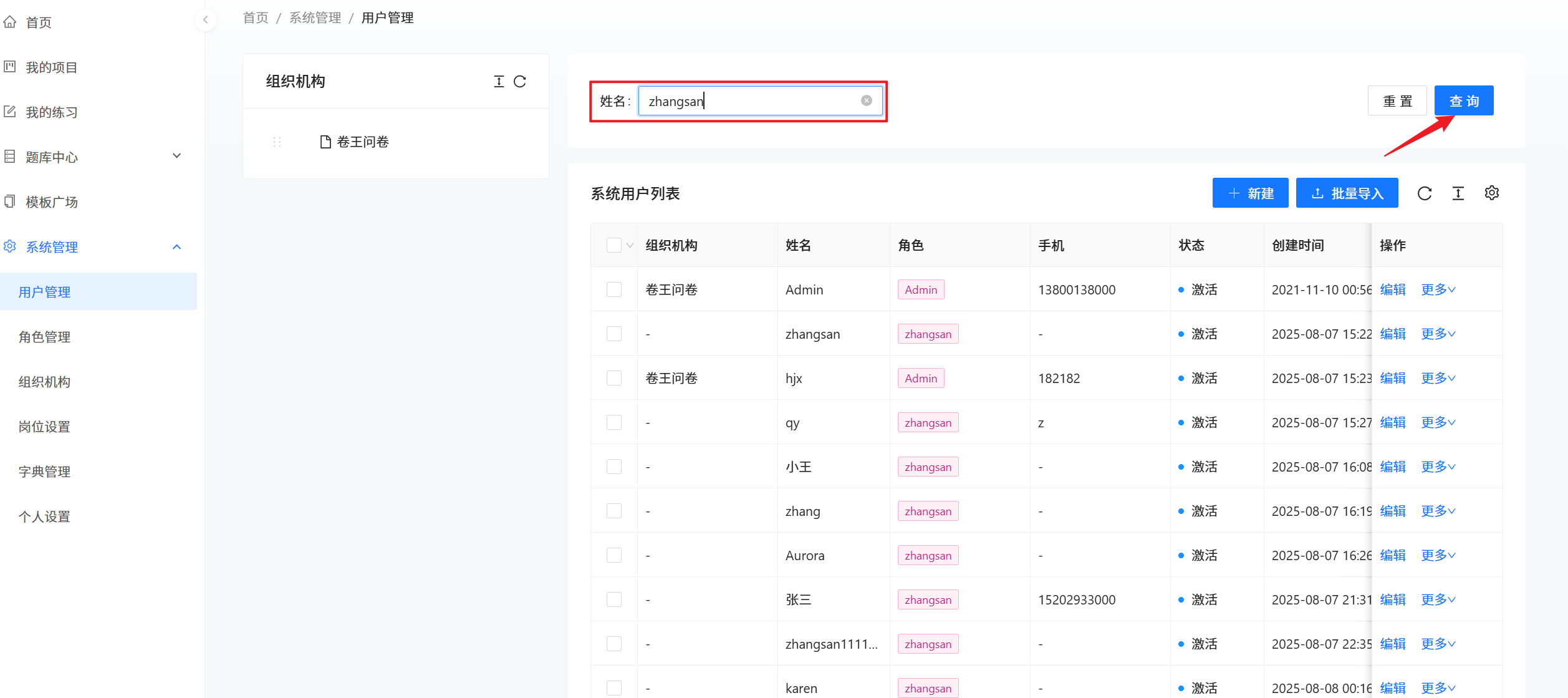Check the Admin user row
The height and width of the screenshot is (698, 1568).
(614, 289)
